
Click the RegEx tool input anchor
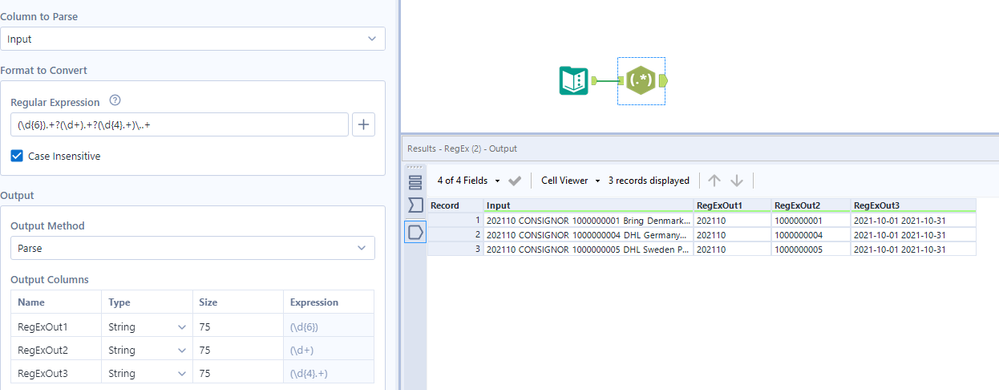(621, 80)
